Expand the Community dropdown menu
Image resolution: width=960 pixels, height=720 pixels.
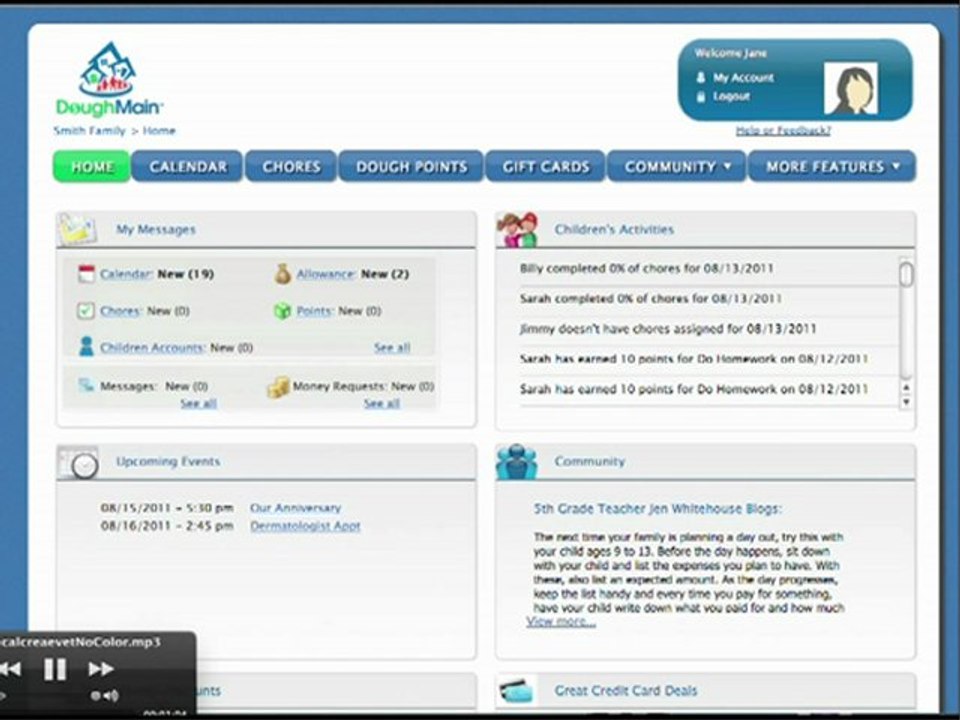pyautogui.click(x=677, y=167)
